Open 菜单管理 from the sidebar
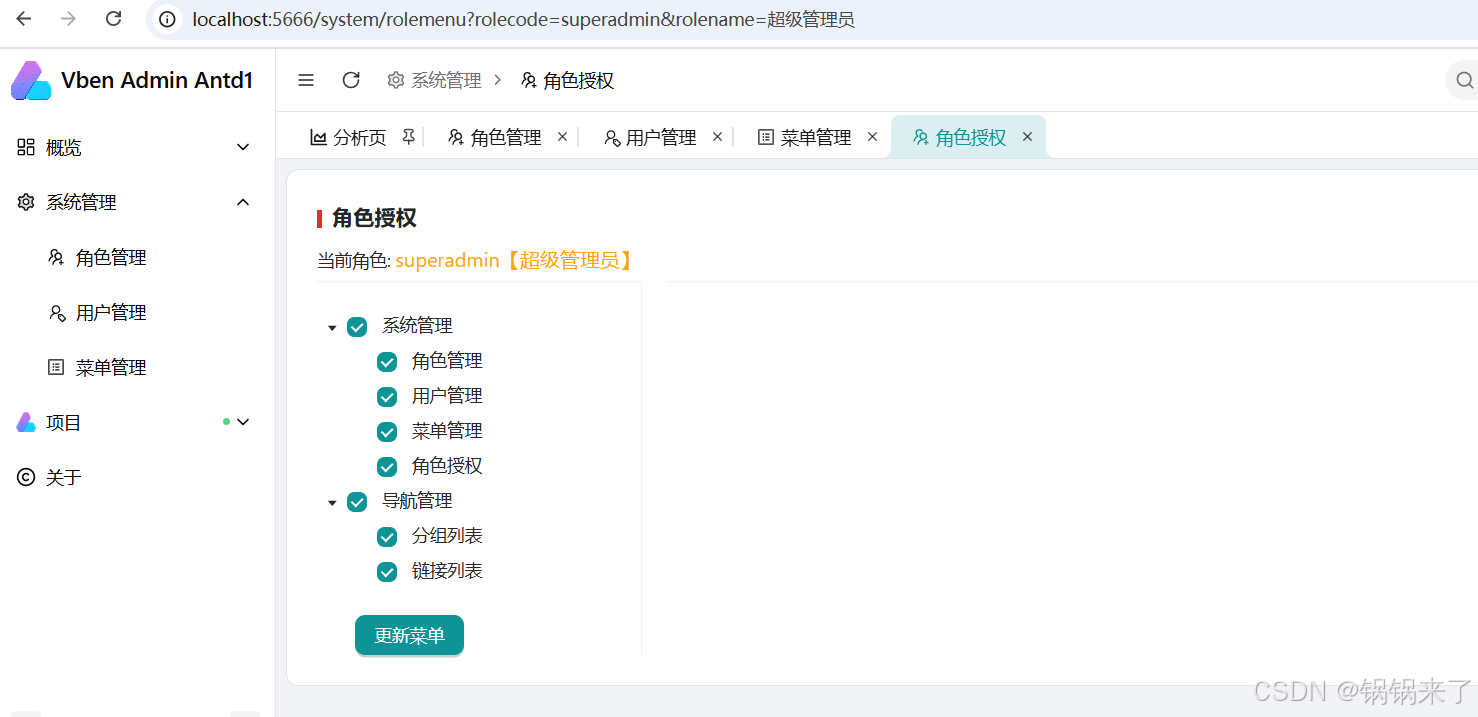1478x717 pixels. 110,366
